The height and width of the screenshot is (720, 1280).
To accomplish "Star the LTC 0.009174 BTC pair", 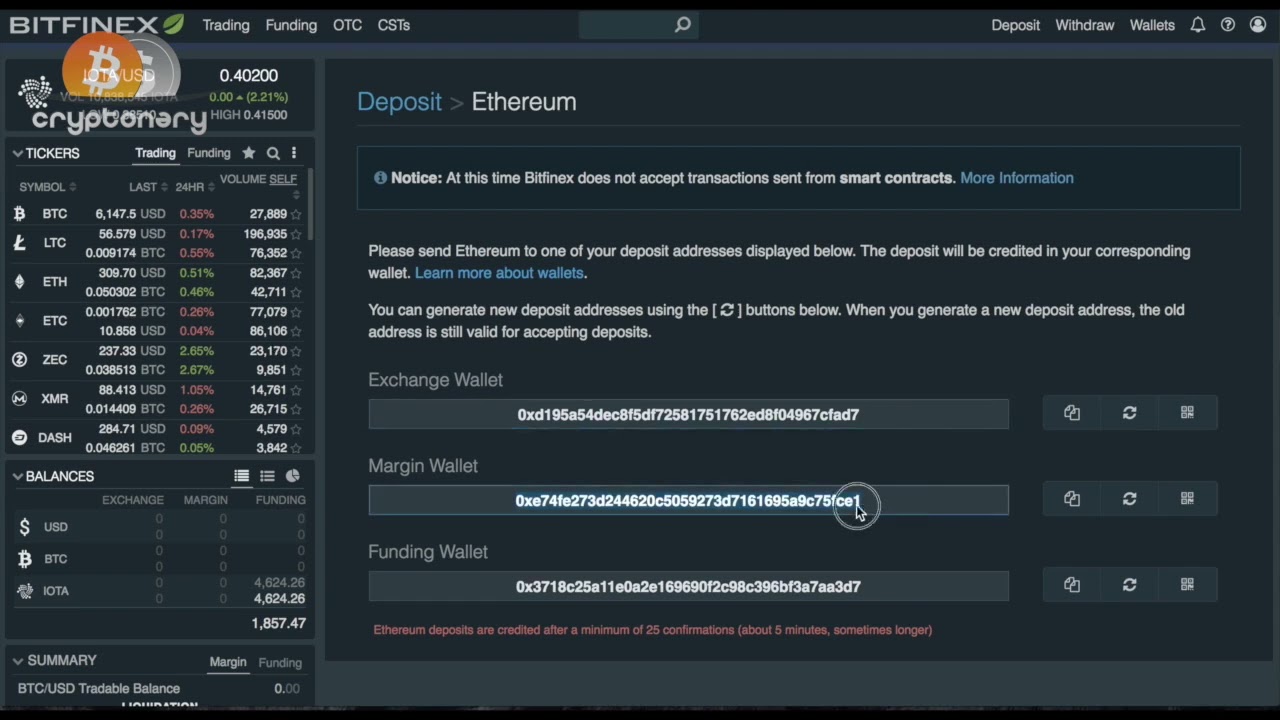I will [x=296, y=253].
